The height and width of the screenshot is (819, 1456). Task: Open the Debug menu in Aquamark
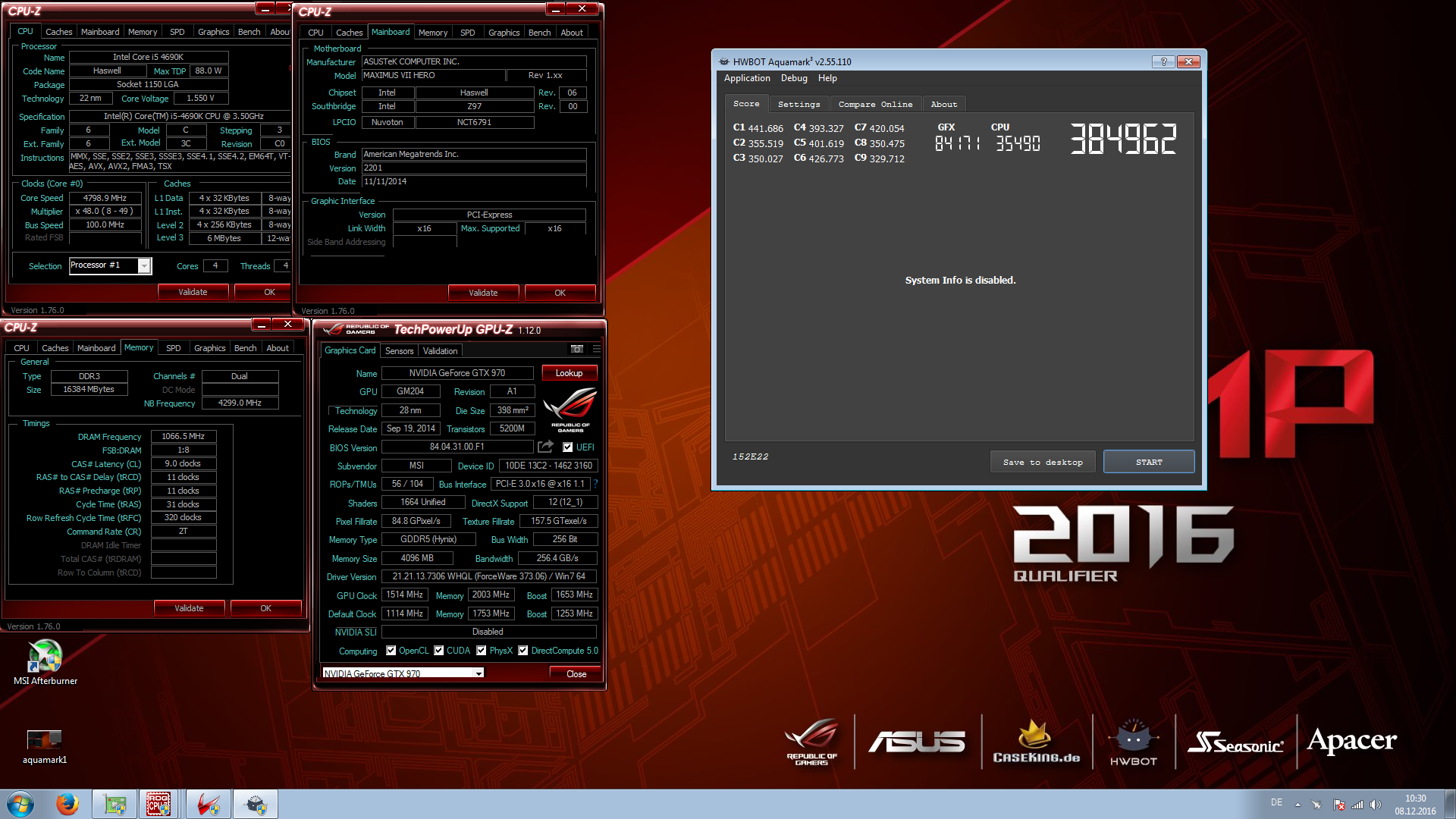(794, 78)
